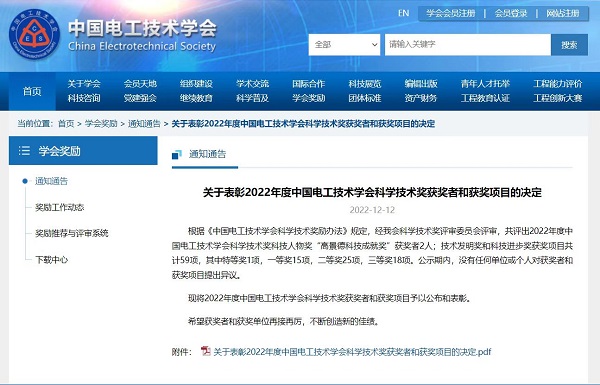
Task: Open 会员天地 menu item
Action: tap(140, 84)
